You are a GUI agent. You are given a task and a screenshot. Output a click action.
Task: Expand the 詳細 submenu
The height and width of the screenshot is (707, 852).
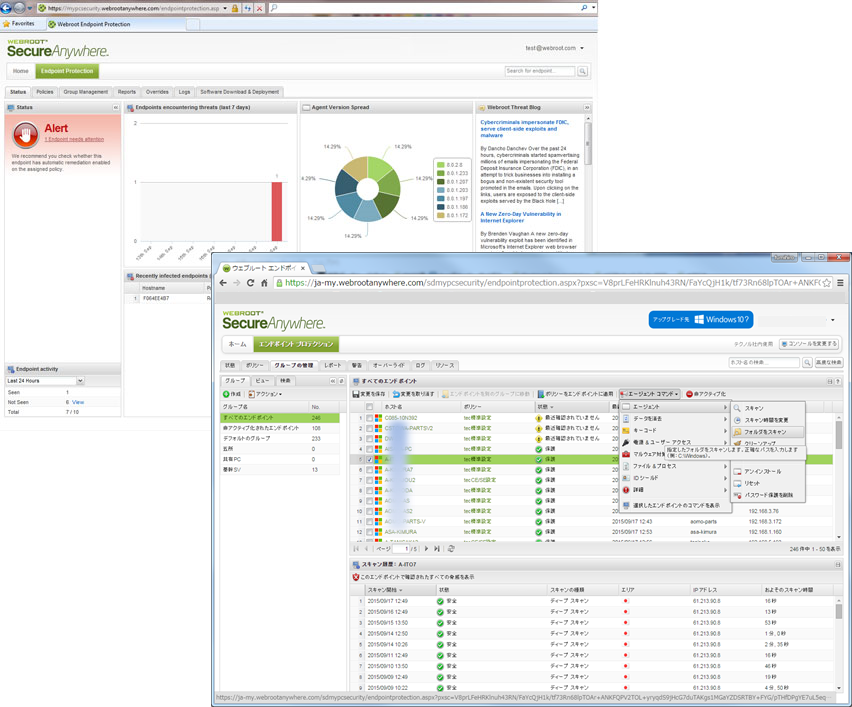coord(675,490)
